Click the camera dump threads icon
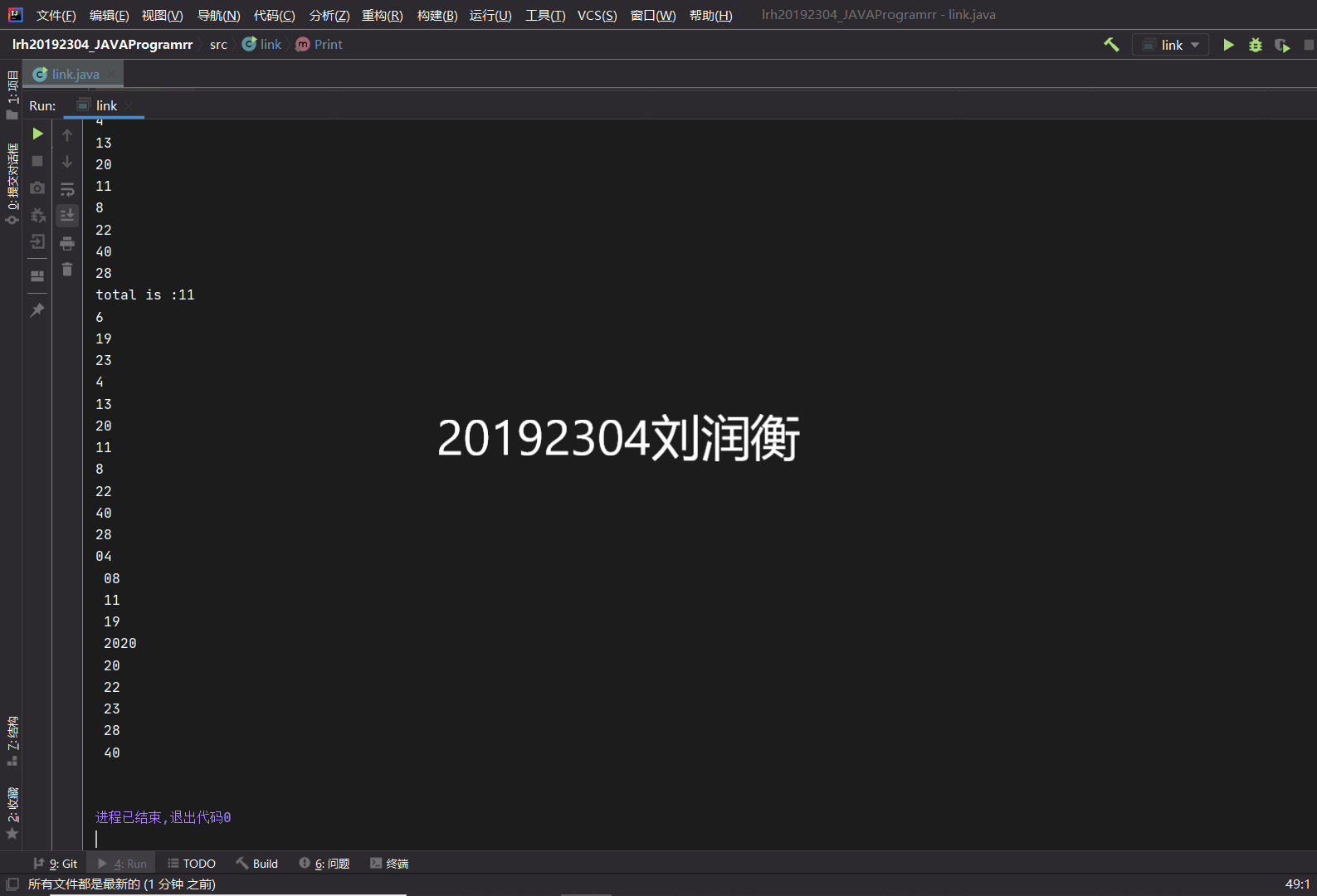The height and width of the screenshot is (896, 1317). click(37, 188)
